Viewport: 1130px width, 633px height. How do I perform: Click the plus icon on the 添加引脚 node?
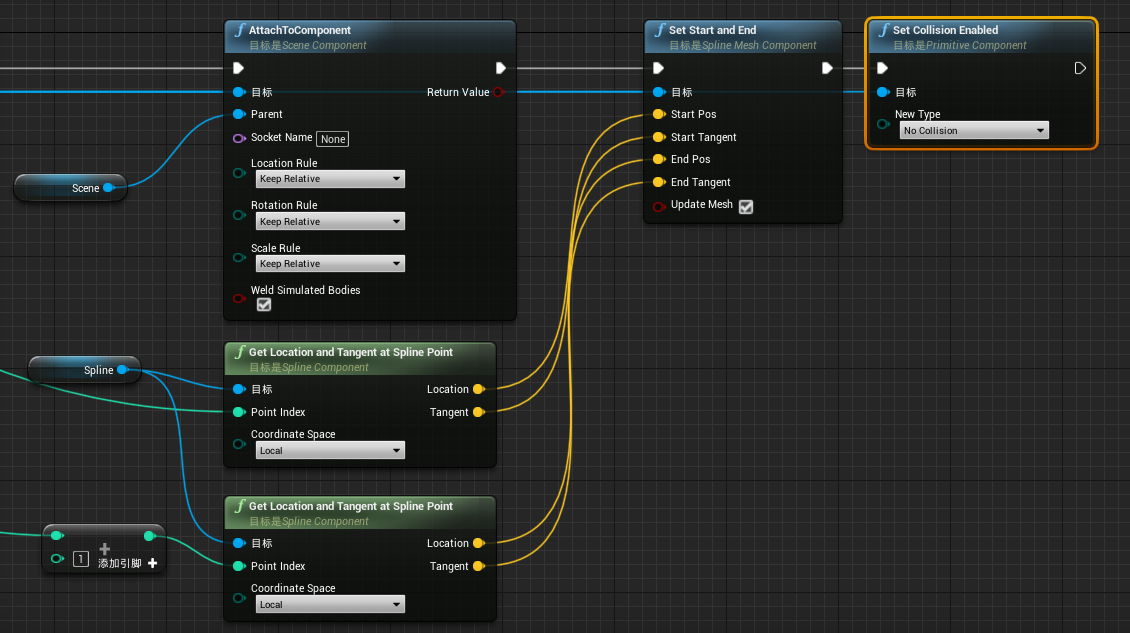pyautogui.click(x=152, y=563)
